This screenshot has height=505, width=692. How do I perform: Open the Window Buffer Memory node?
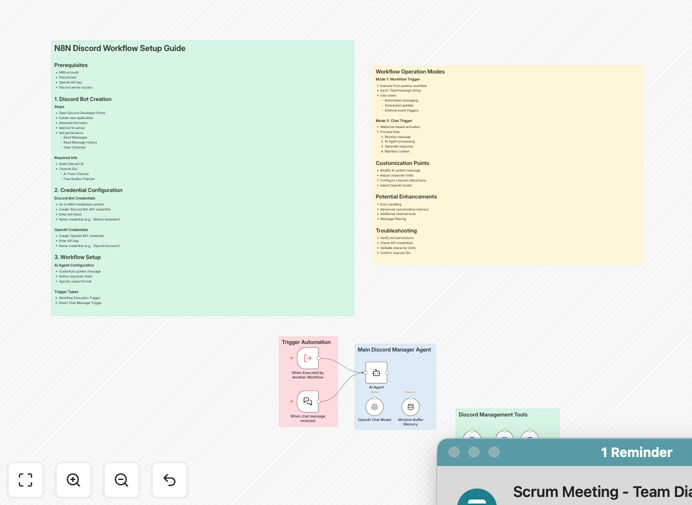[410, 407]
